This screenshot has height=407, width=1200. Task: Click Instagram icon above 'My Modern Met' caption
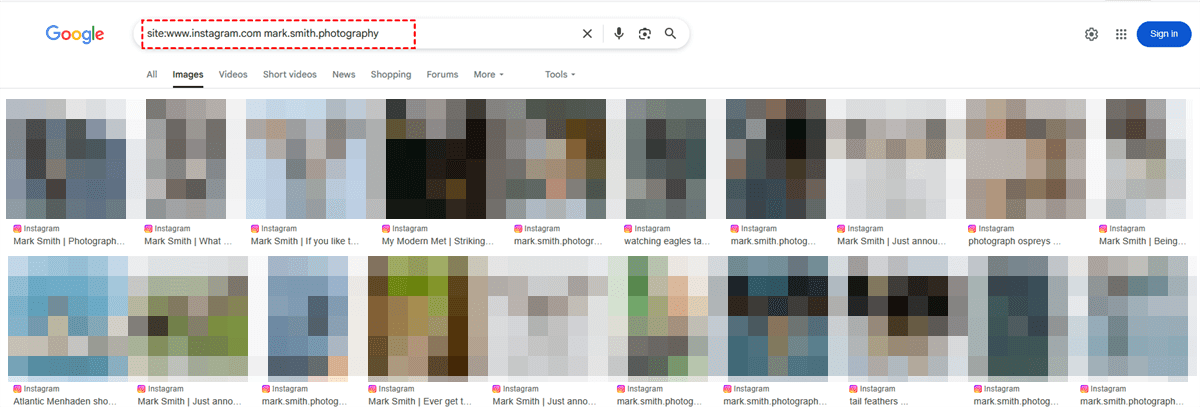386,229
